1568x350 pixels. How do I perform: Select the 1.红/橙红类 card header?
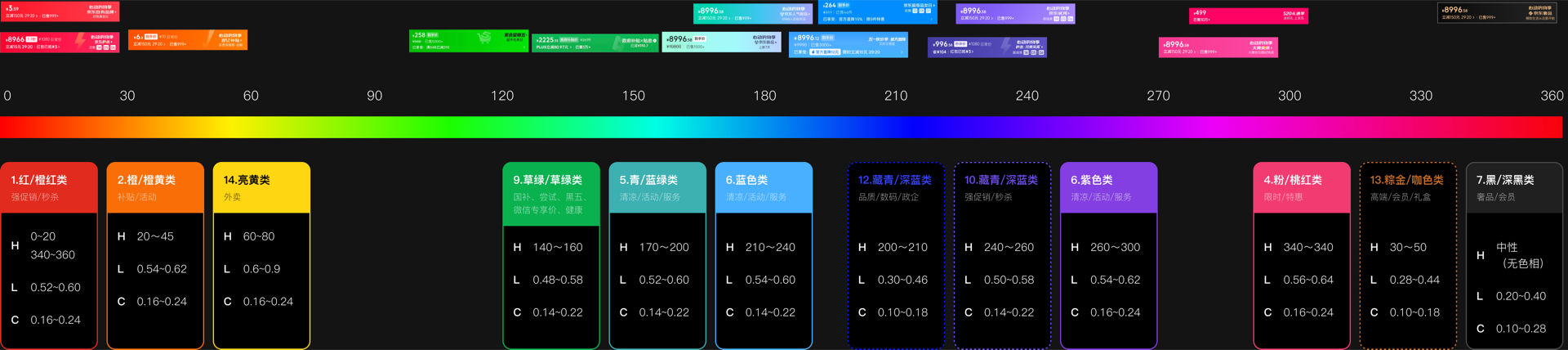49,187
